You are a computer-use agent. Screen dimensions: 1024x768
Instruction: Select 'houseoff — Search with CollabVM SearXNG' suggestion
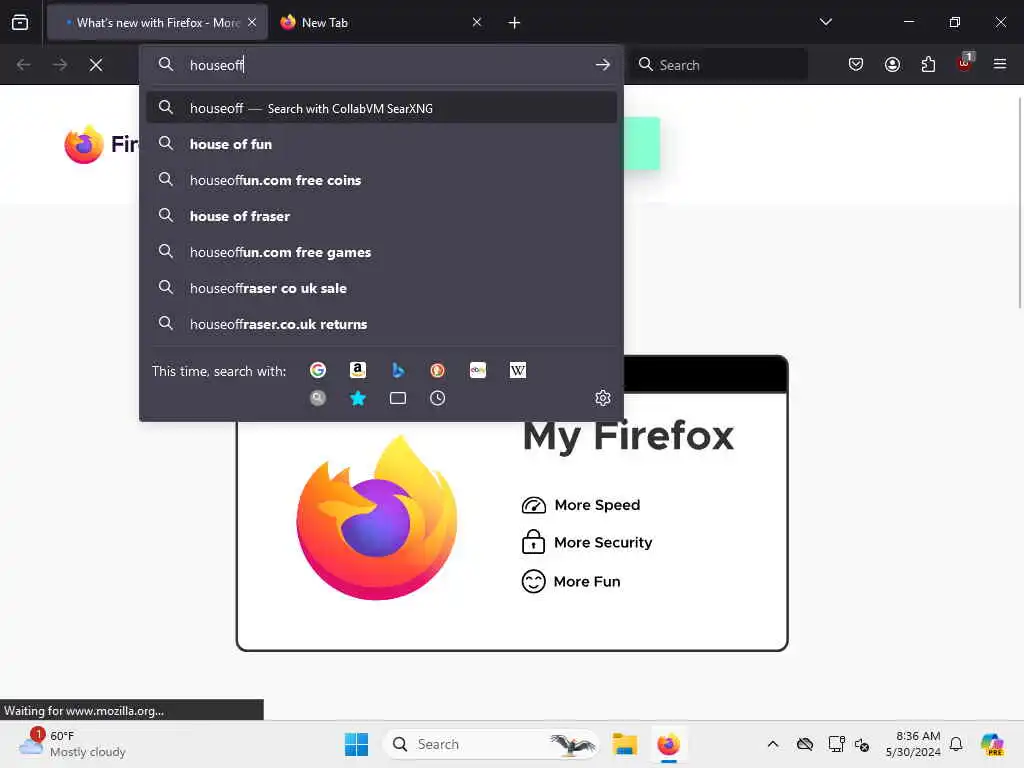(x=381, y=108)
